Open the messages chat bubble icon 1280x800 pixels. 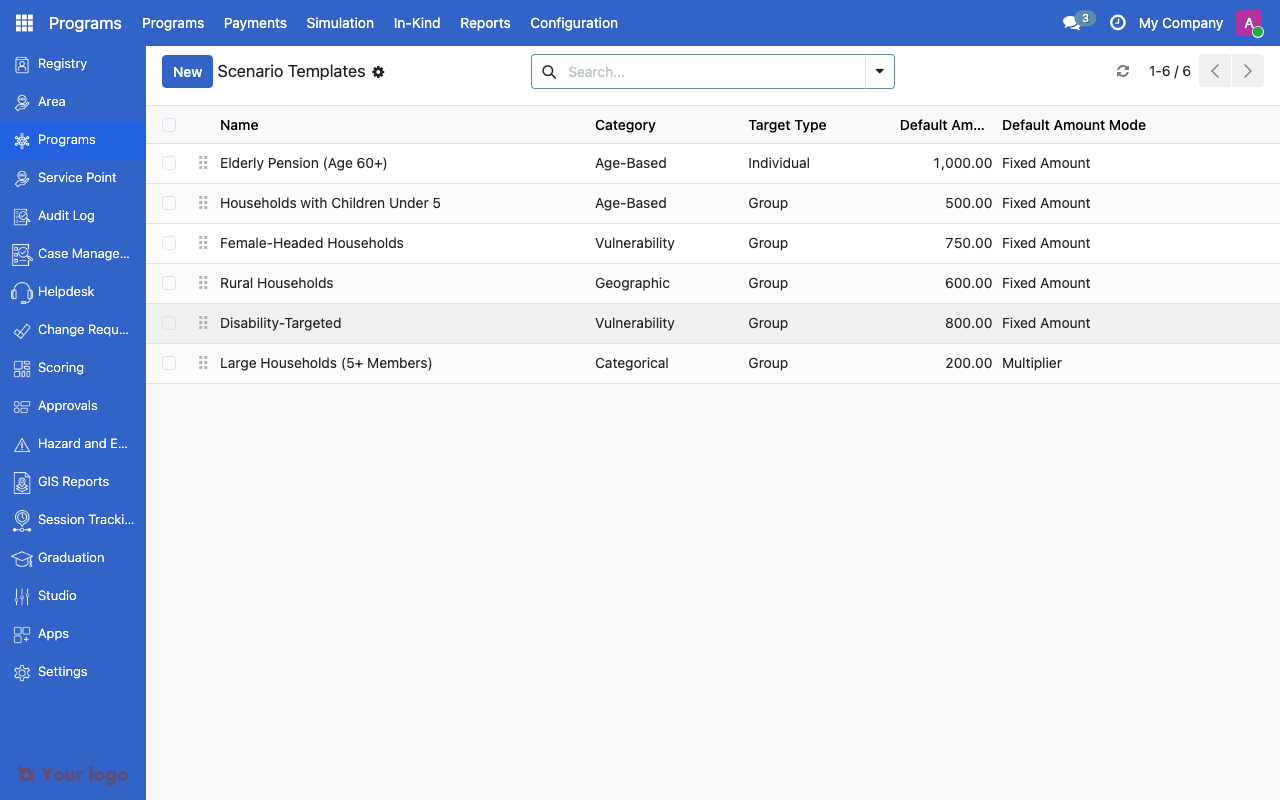pyautogui.click(x=1071, y=23)
